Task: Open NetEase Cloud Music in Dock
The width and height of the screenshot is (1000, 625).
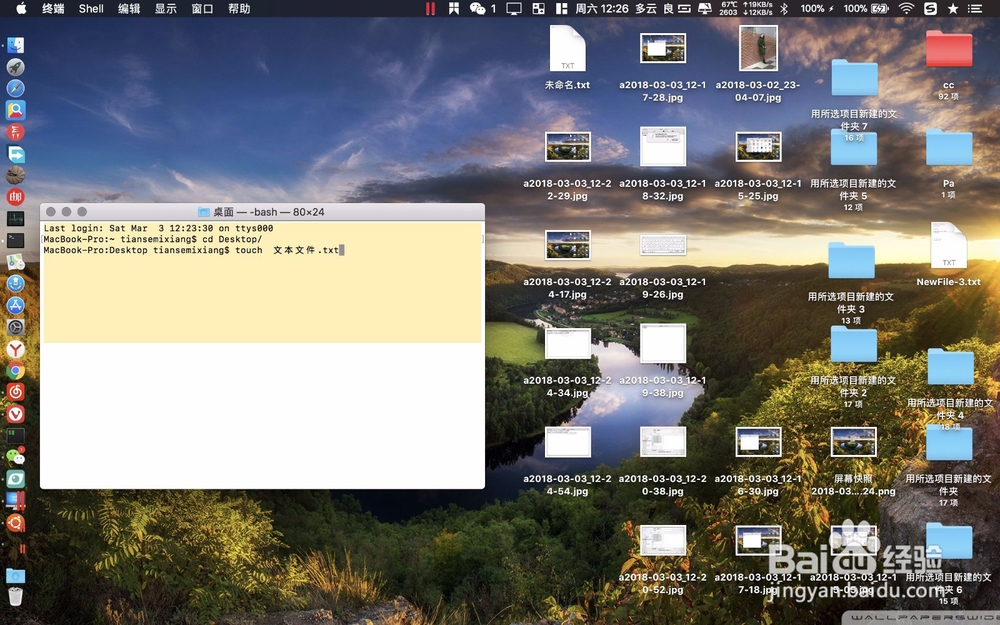Action: [x=15, y=392]
